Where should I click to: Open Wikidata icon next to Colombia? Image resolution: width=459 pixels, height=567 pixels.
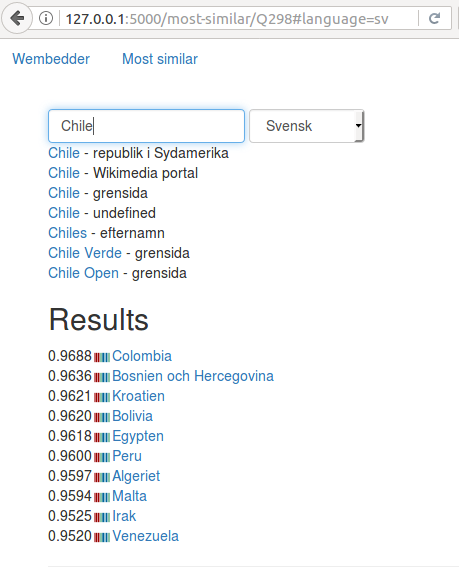click(102, 357)
